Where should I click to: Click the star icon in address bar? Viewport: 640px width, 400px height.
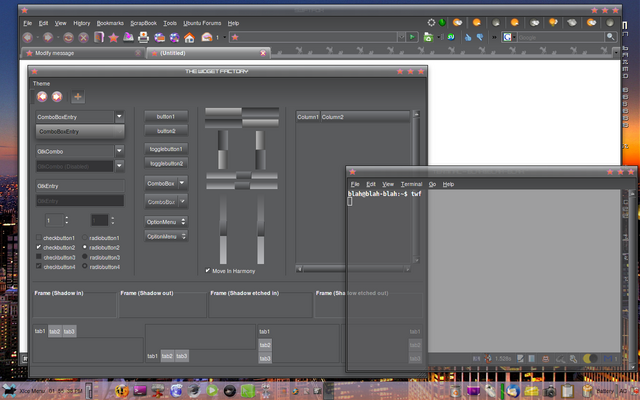[233, 37]
